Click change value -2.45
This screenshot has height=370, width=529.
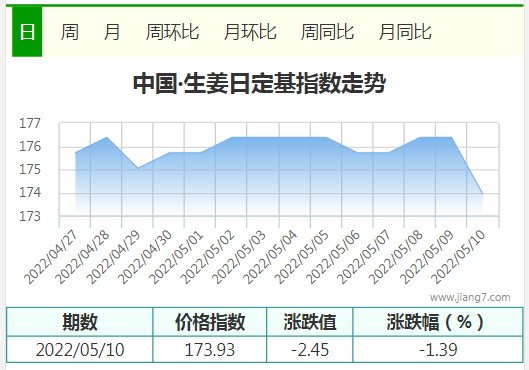pyautogui.click(x=310, y=350)
